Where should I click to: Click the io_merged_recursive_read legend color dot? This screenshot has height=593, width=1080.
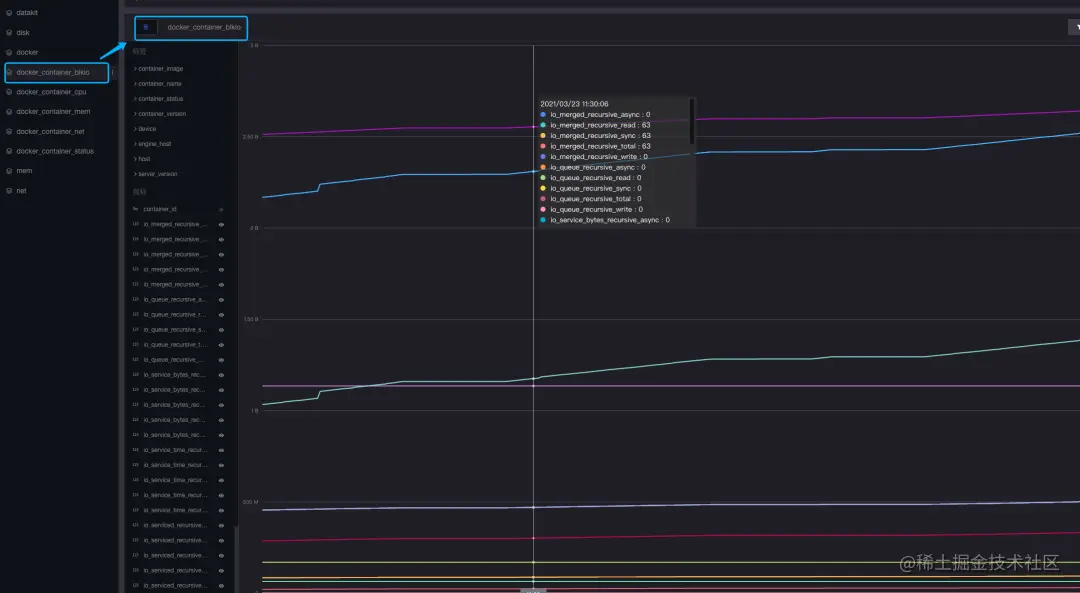coord(543,125)
